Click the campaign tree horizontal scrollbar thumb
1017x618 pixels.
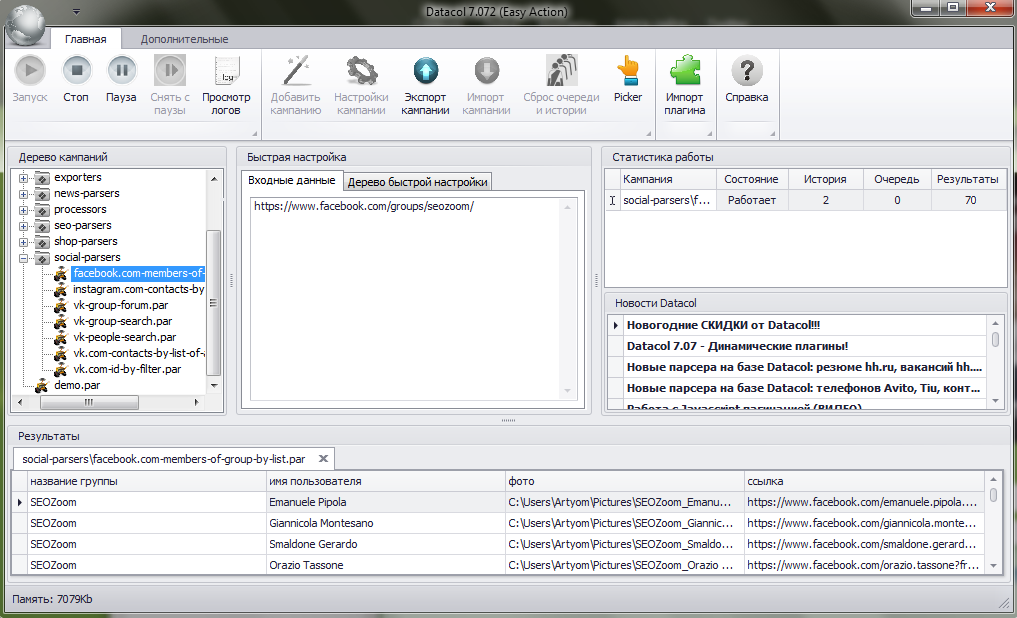click(89, 402)
